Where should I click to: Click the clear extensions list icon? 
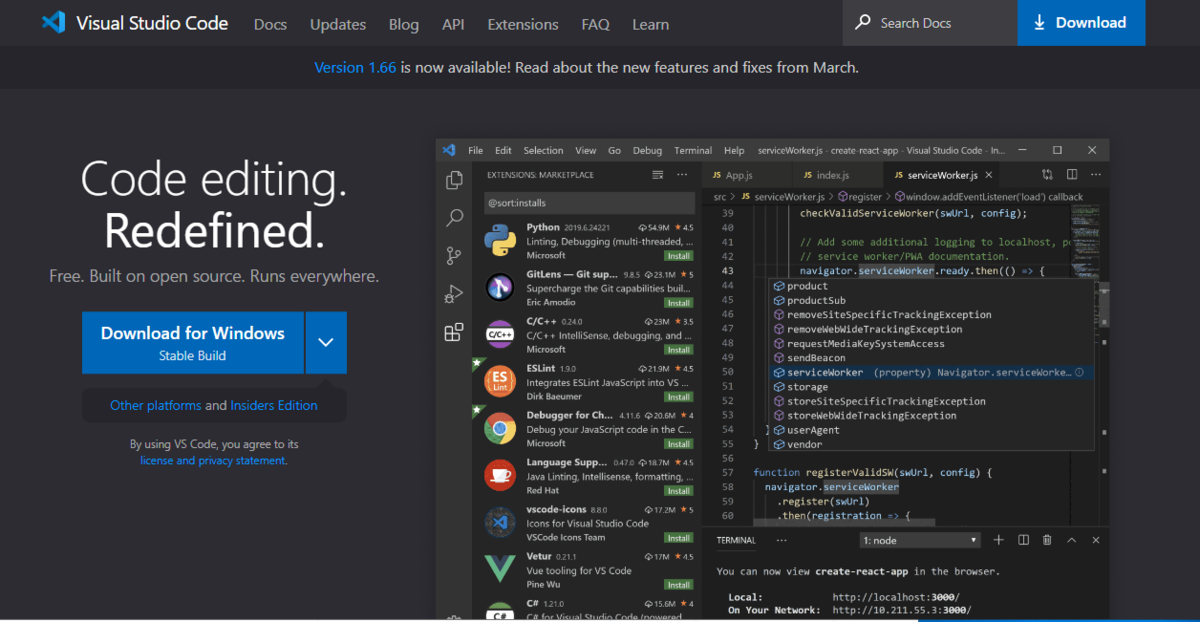coord(658,175)
